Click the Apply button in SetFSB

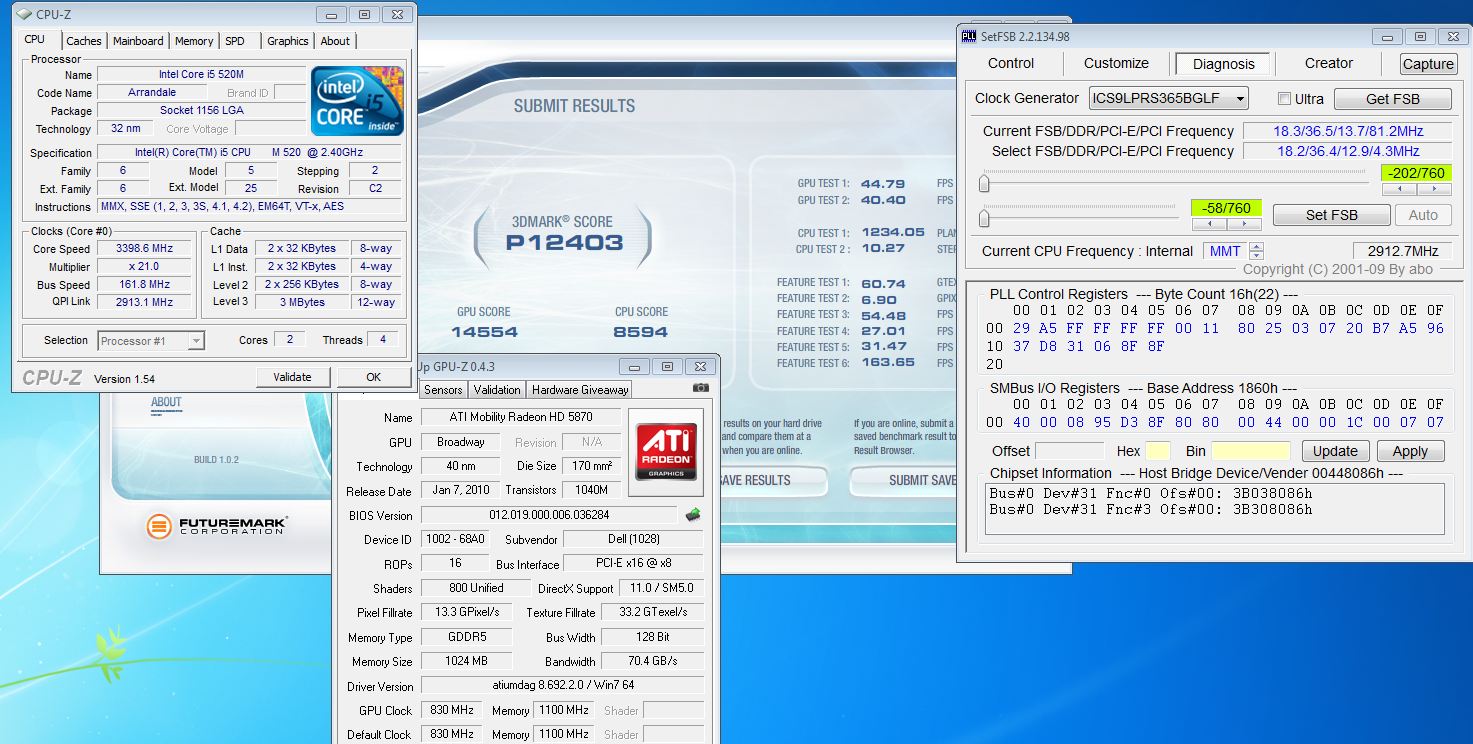click(1410, 451)
